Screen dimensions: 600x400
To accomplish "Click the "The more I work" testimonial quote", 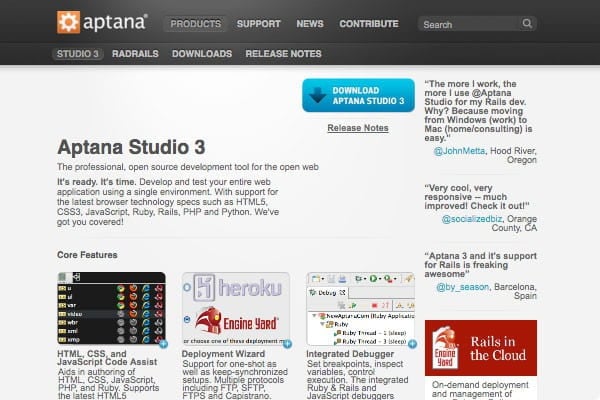I will coord(478,111).
